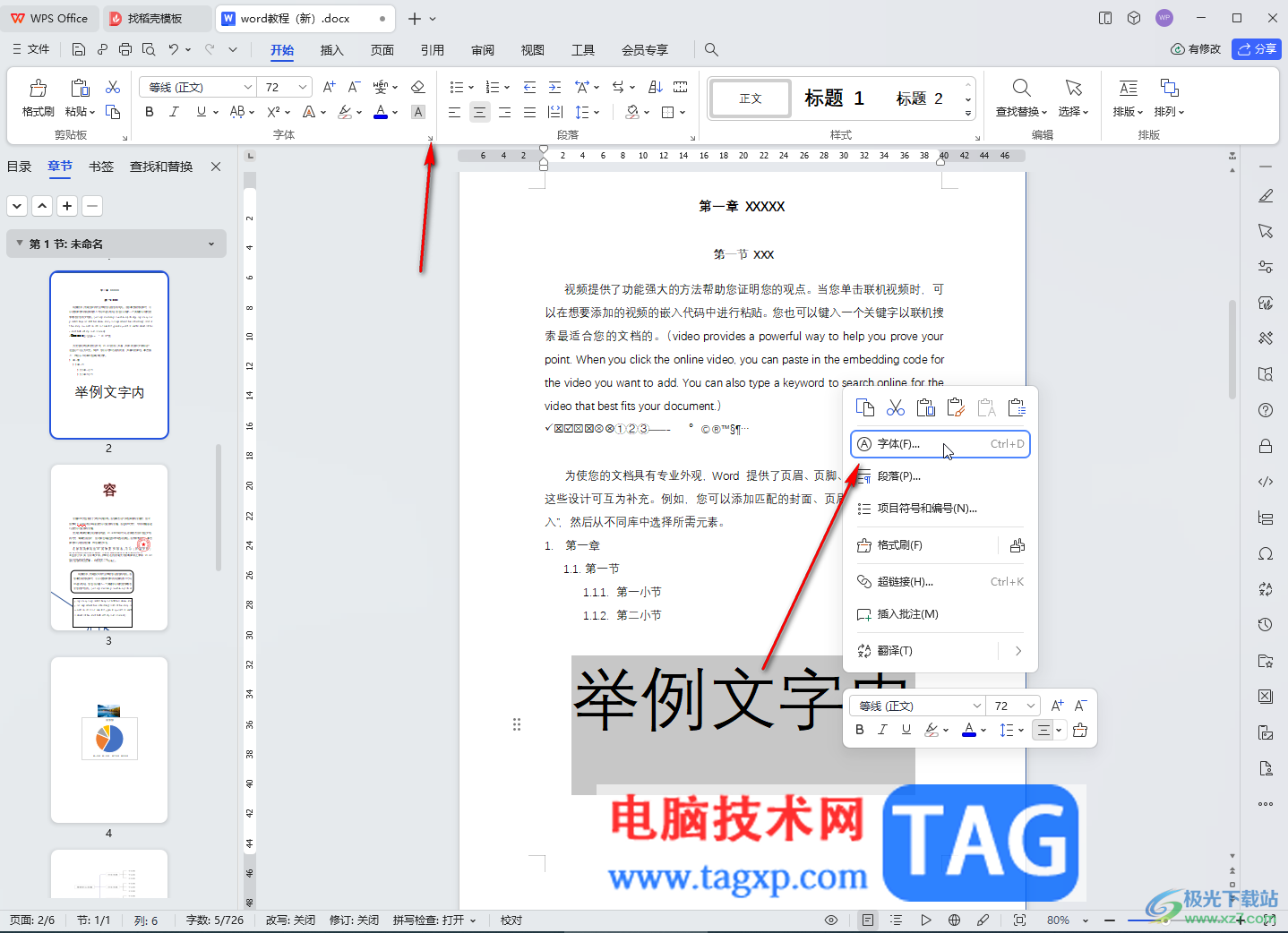Click the Find and Replace magnifier icon
Viewport: 1288px width, 933px height.
pyautogui.click(x=1021, y=88)
